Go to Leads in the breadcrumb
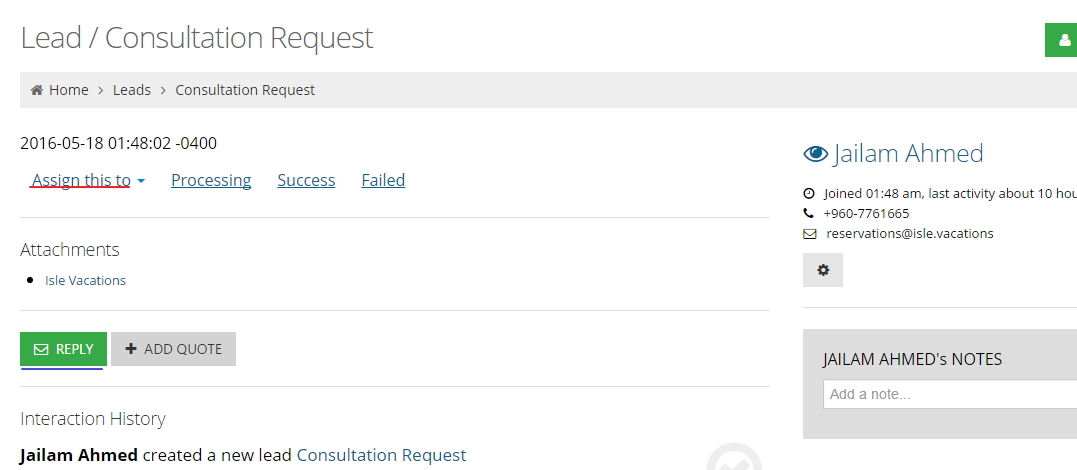This screenshot has width=1077, height=470. pos(132,90)
